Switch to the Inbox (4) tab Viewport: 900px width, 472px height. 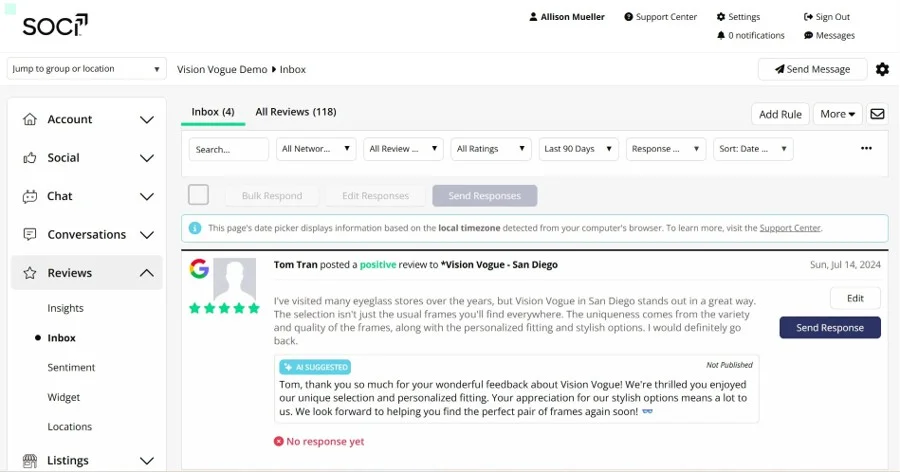pyautogui.click(x=213, y=112)
